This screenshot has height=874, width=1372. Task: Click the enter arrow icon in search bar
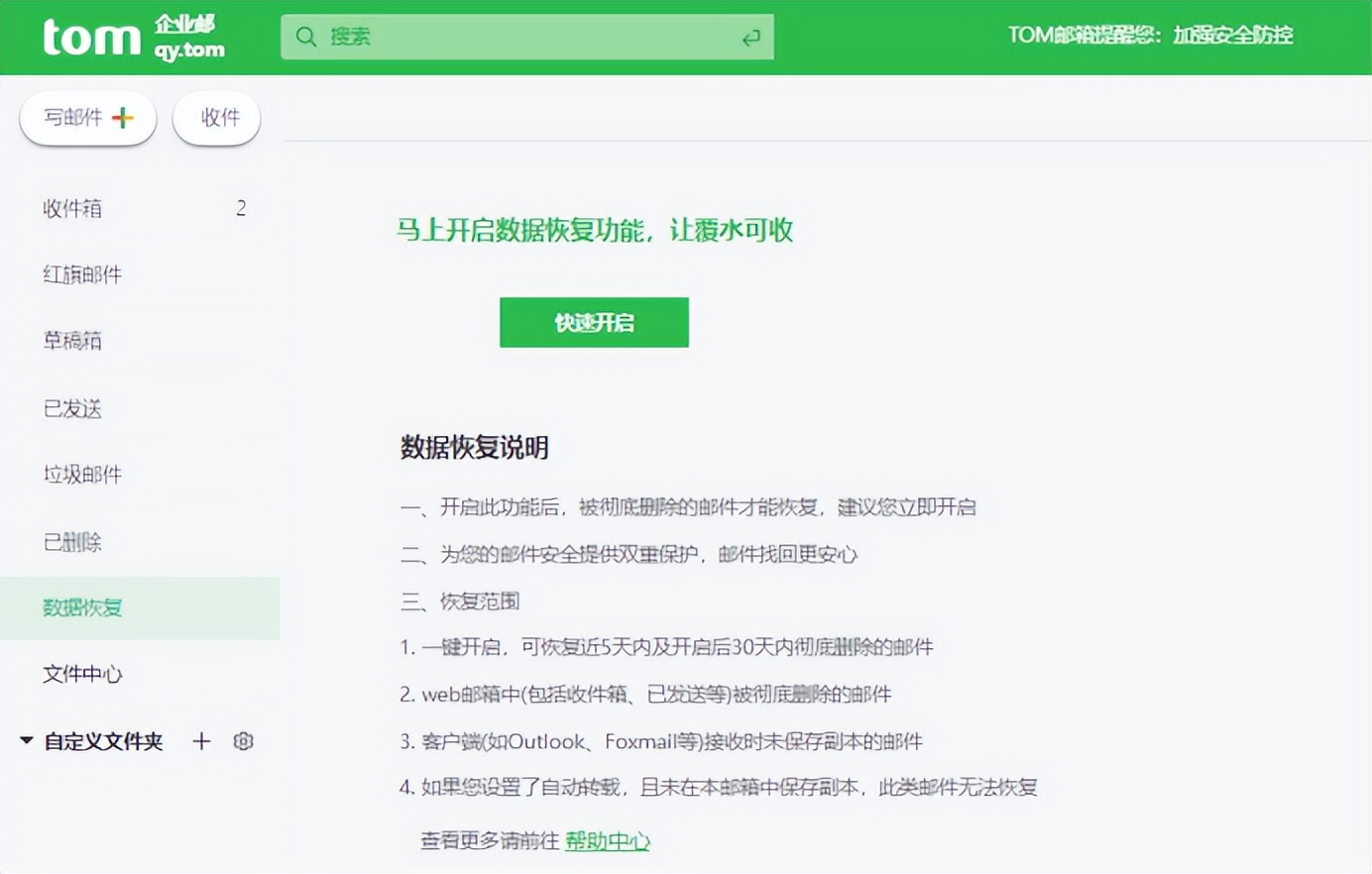[x=750, y=38]
